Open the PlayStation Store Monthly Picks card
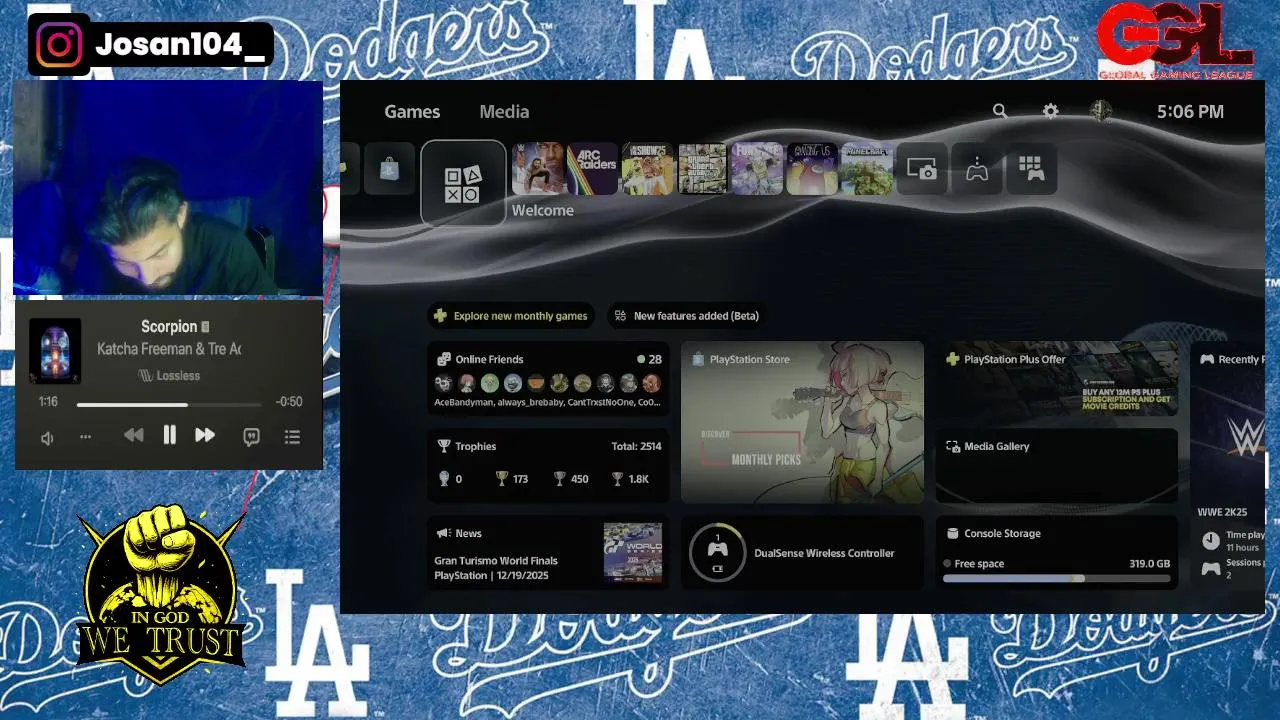Viewport: 1280px width, 720px height. click(802, 422)
